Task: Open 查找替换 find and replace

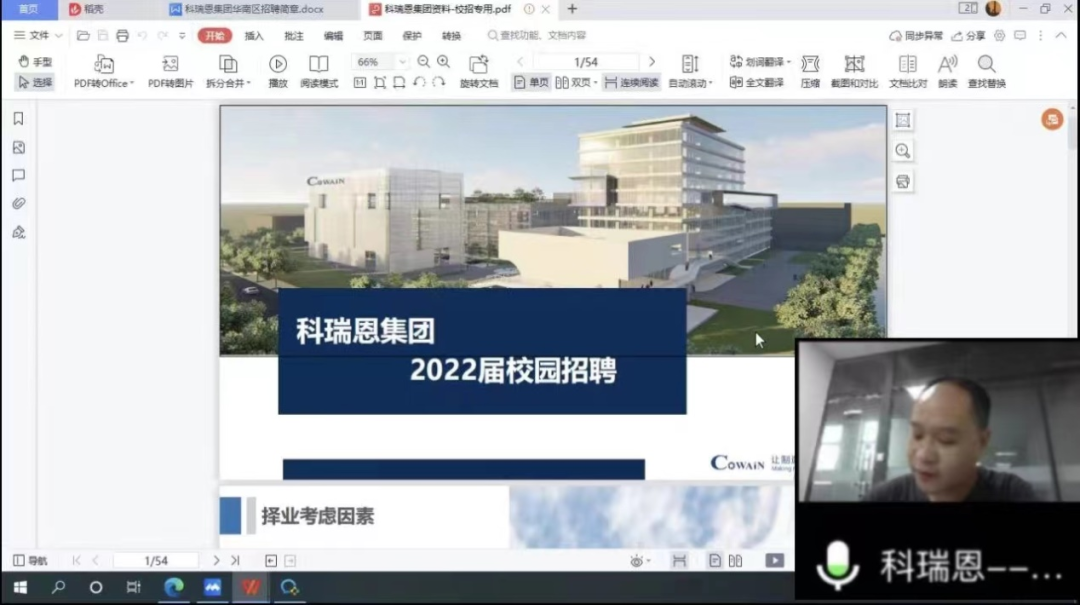Action: click(x=986, y=65)
